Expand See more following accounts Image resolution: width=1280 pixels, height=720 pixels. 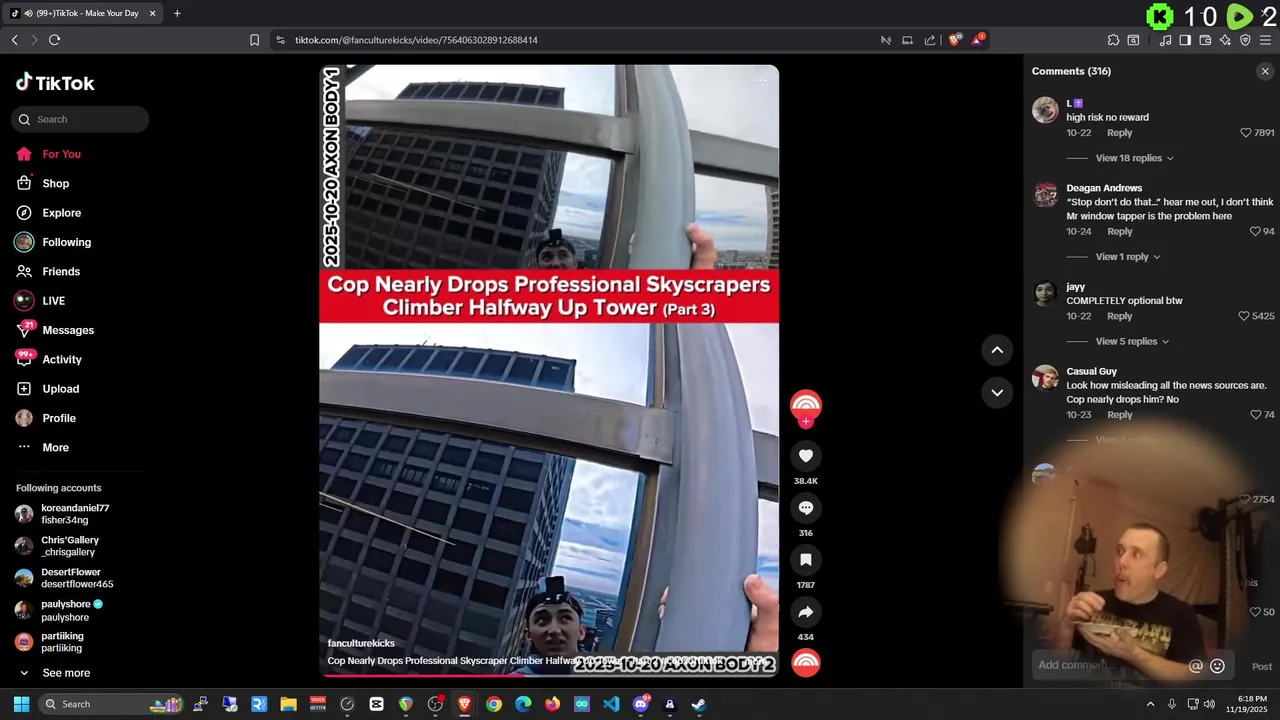[x=66, y=673]
